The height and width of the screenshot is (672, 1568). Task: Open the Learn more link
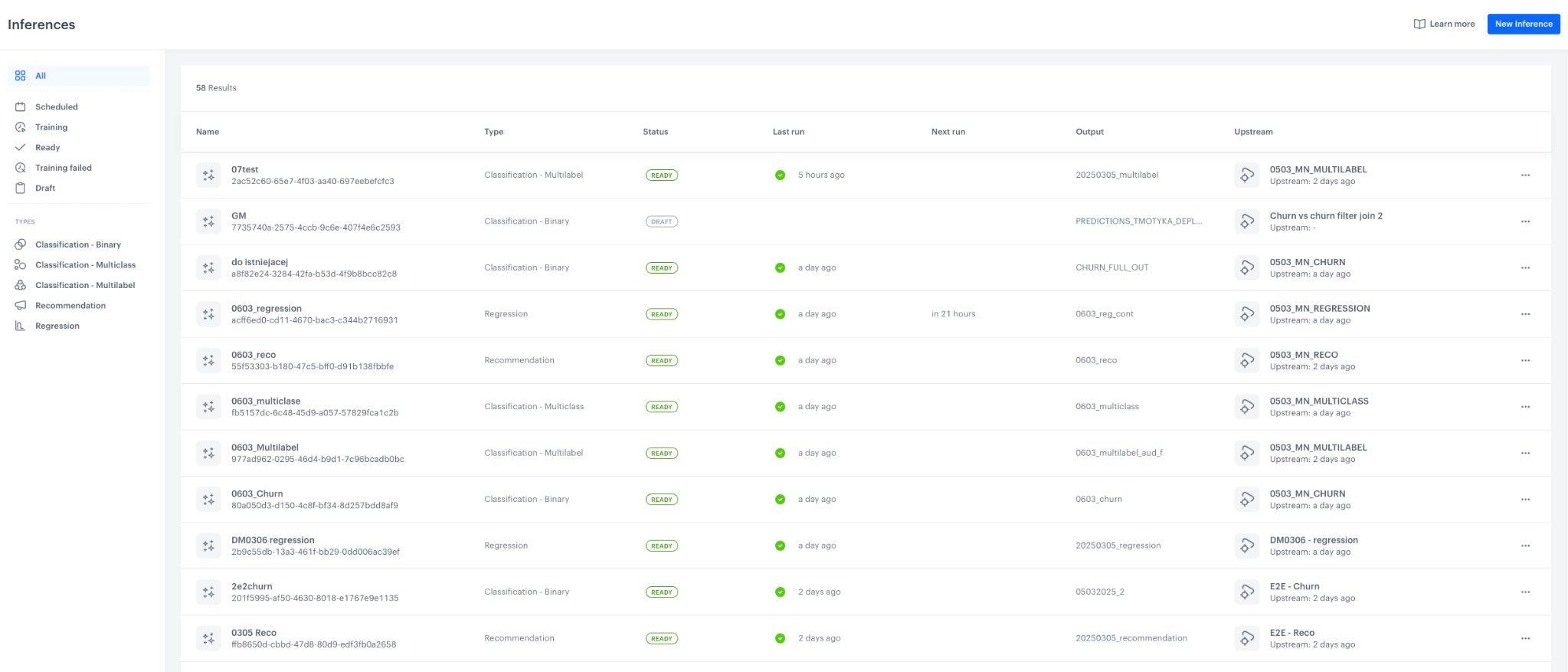point(1452,24)
